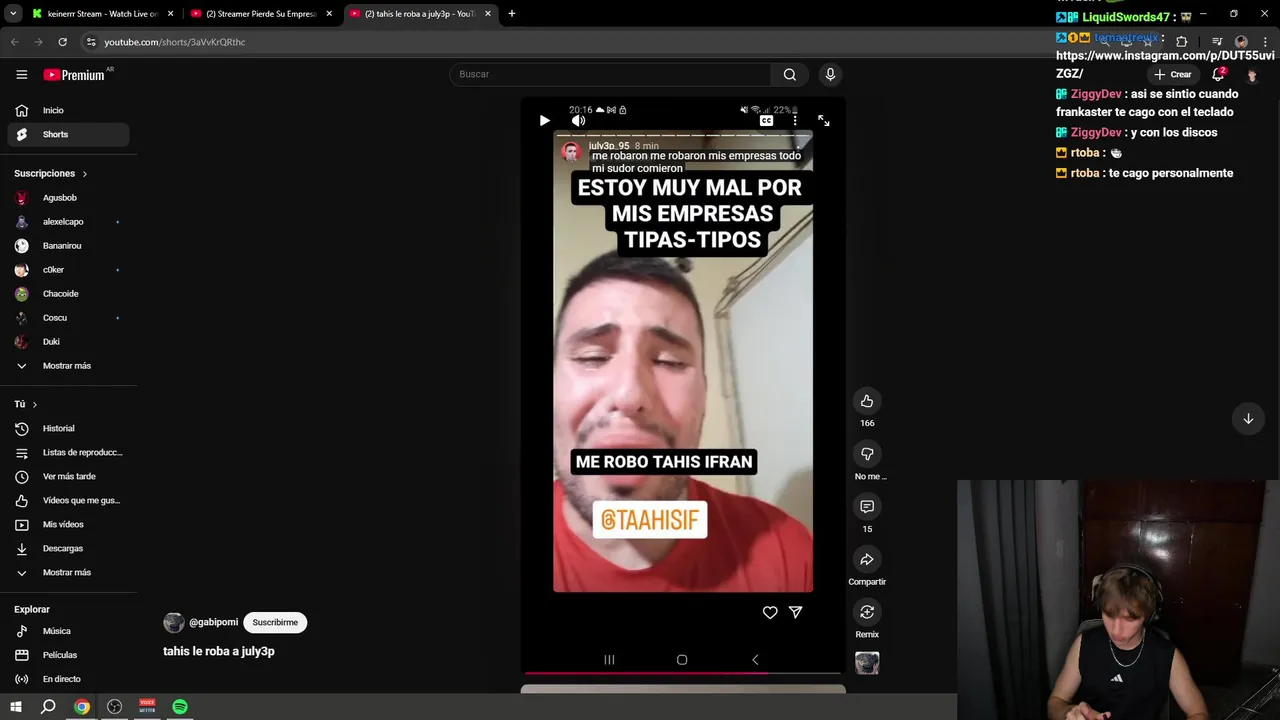The image size is (1280, 720).
Task: Open Vídeos que me gustan
Action: click(x=68, y=500)
